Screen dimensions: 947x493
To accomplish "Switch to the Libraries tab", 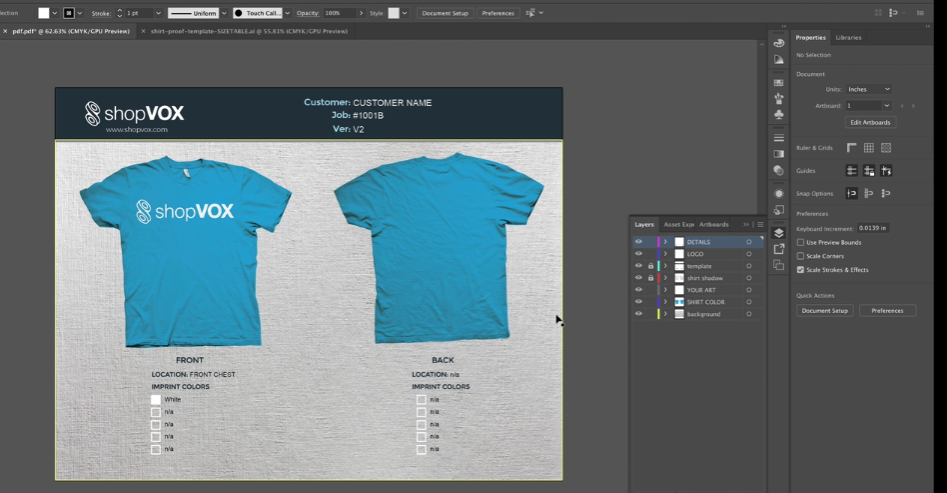I will coord(848,37).
